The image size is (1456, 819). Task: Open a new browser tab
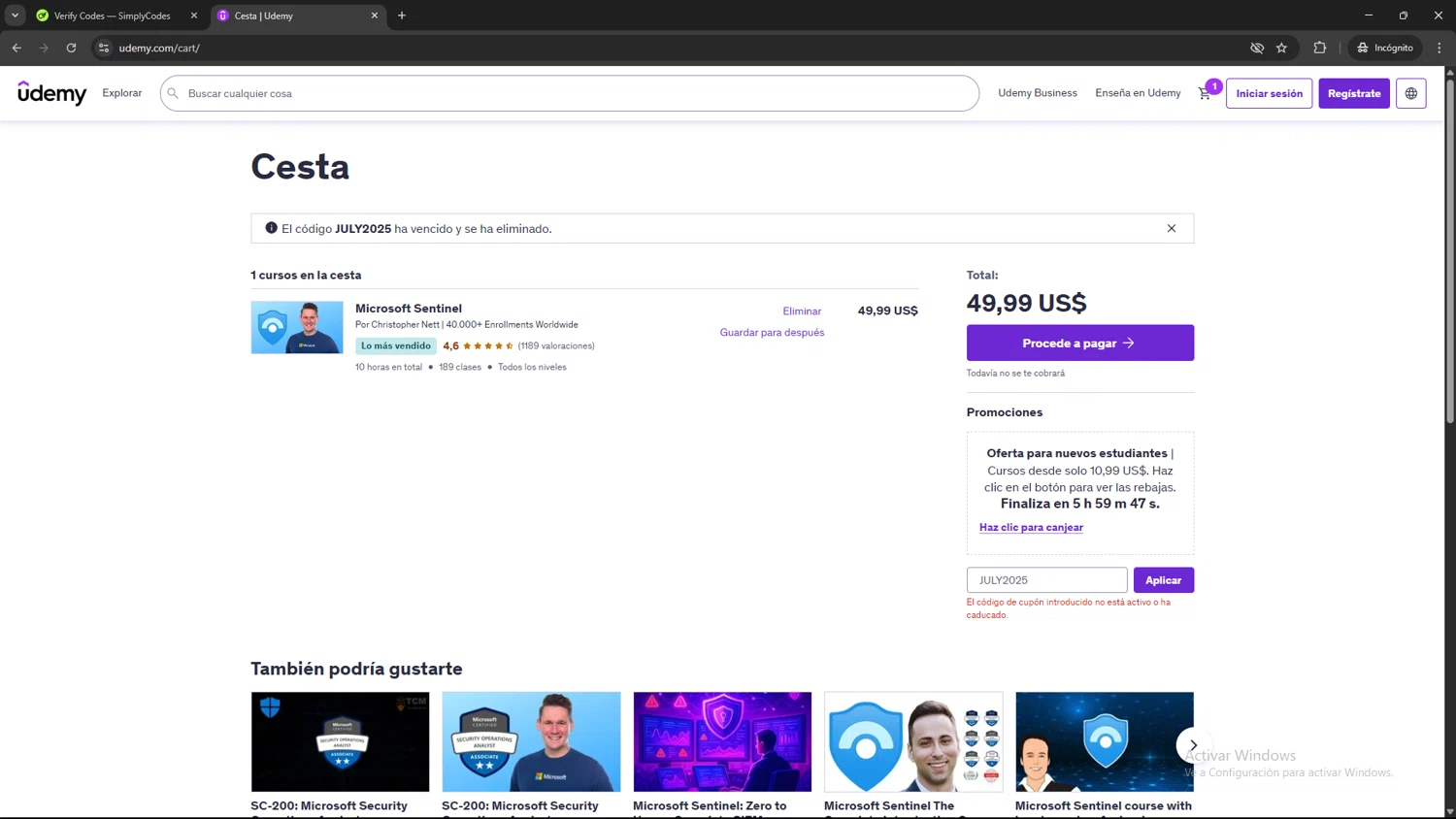402,16
